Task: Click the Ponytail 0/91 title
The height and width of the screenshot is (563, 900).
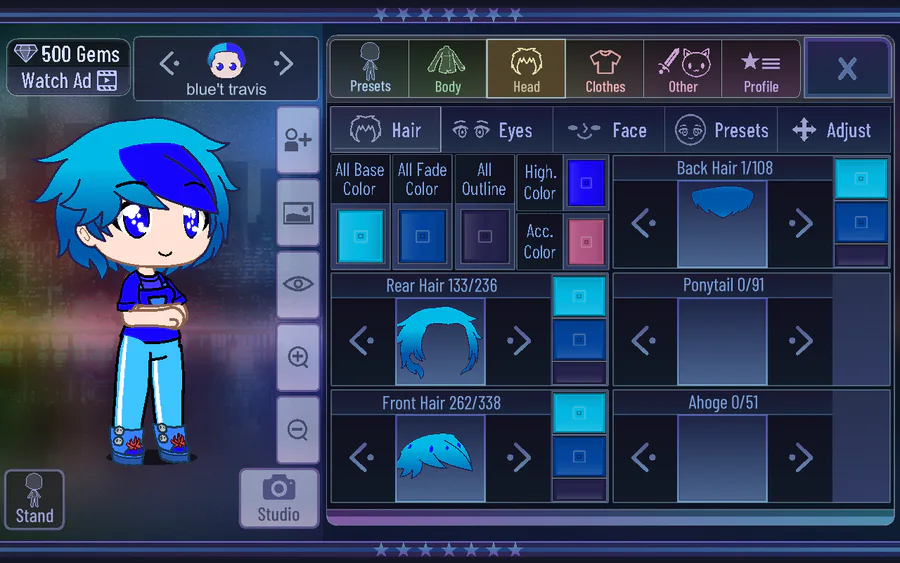Action: [x=723, y=285]
